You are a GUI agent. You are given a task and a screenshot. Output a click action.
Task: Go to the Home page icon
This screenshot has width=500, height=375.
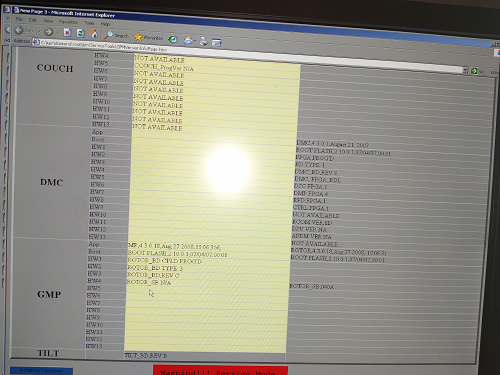coord(94,33)
